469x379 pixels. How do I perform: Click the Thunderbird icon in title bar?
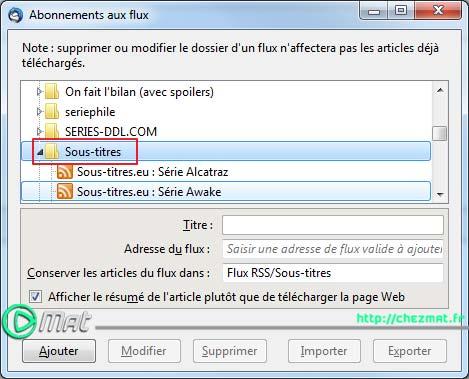[x=15, y=15]
